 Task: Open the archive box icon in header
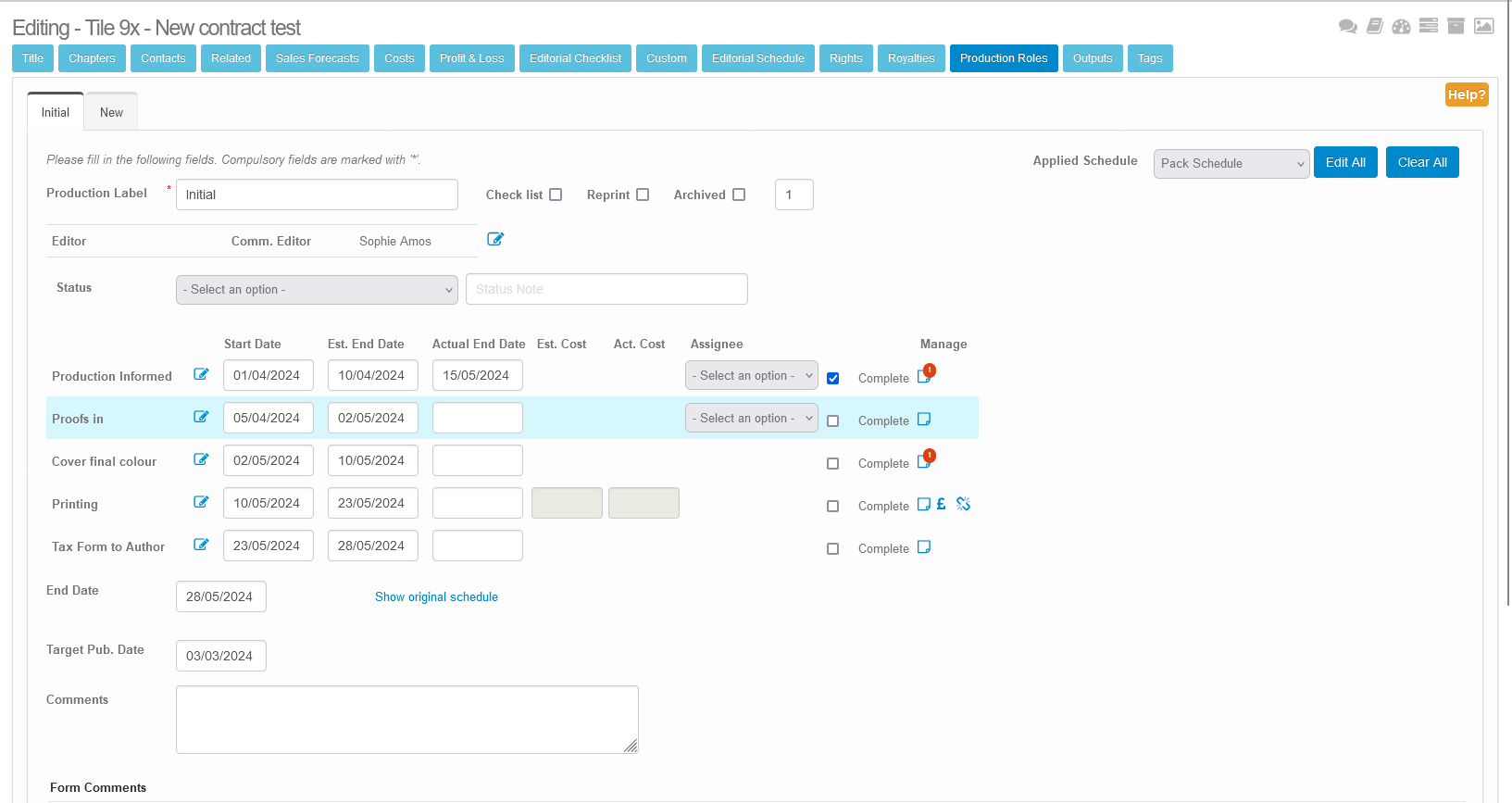[x=1456, y=26]
